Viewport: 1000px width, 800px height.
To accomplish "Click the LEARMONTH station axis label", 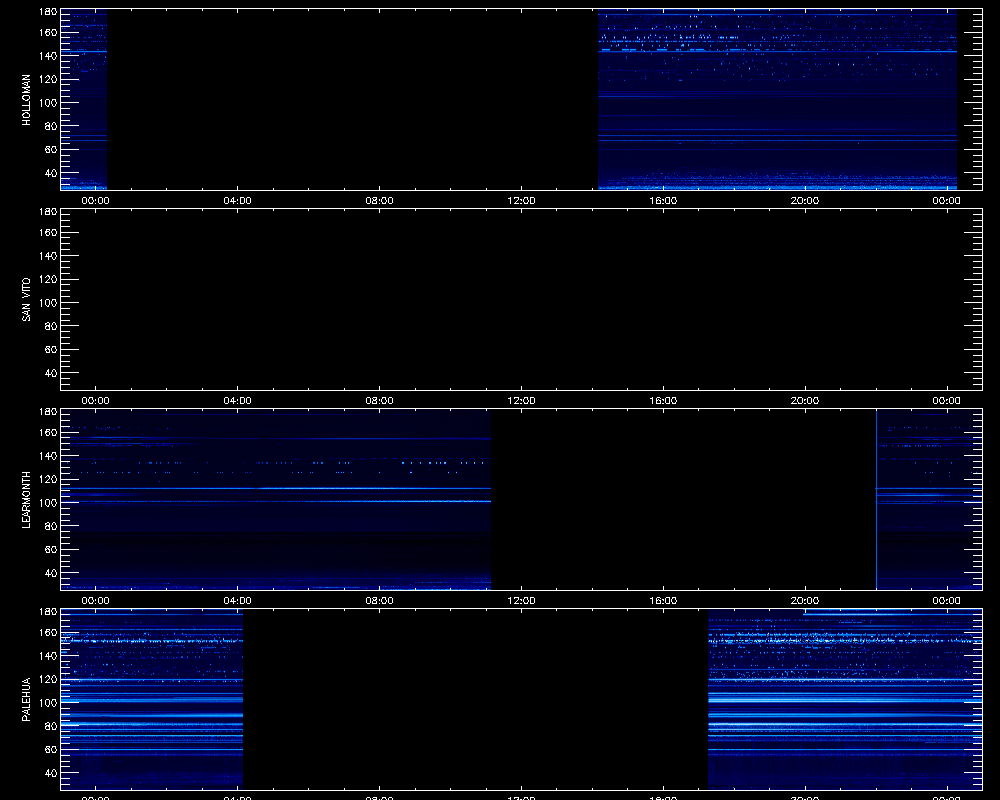I will pyautogui.click(x=26, y=500).
